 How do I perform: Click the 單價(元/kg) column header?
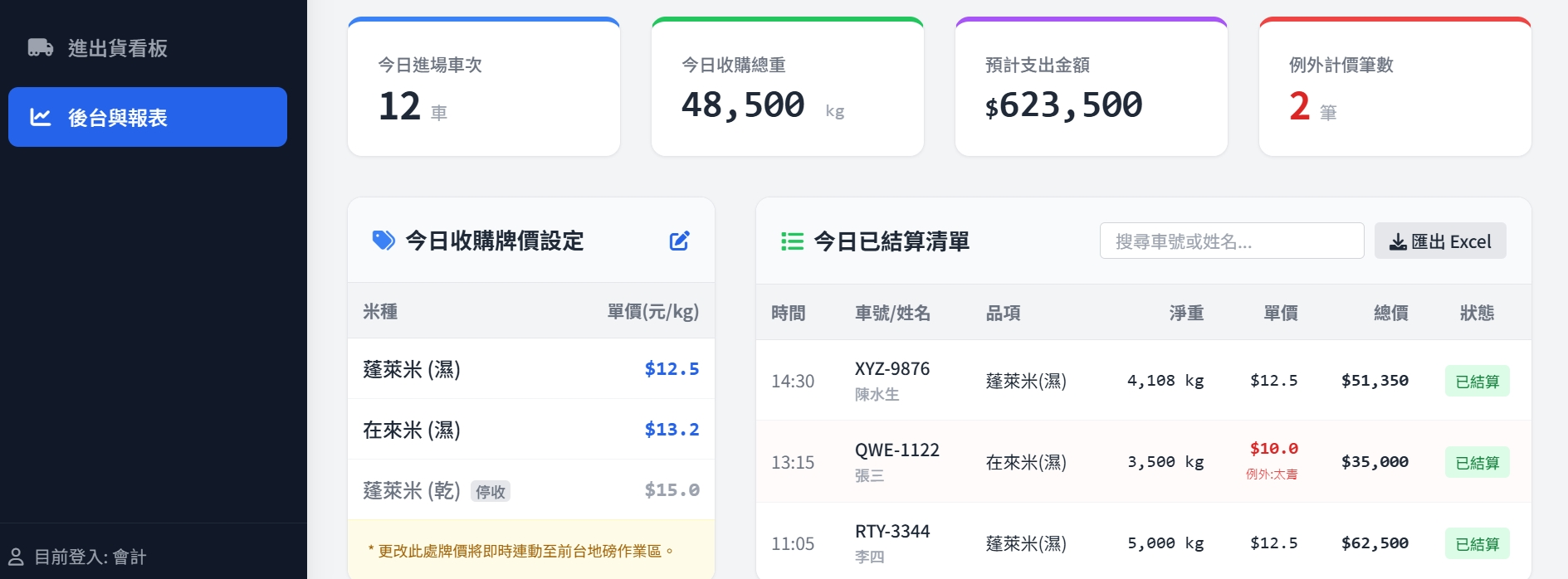(652, 311)
